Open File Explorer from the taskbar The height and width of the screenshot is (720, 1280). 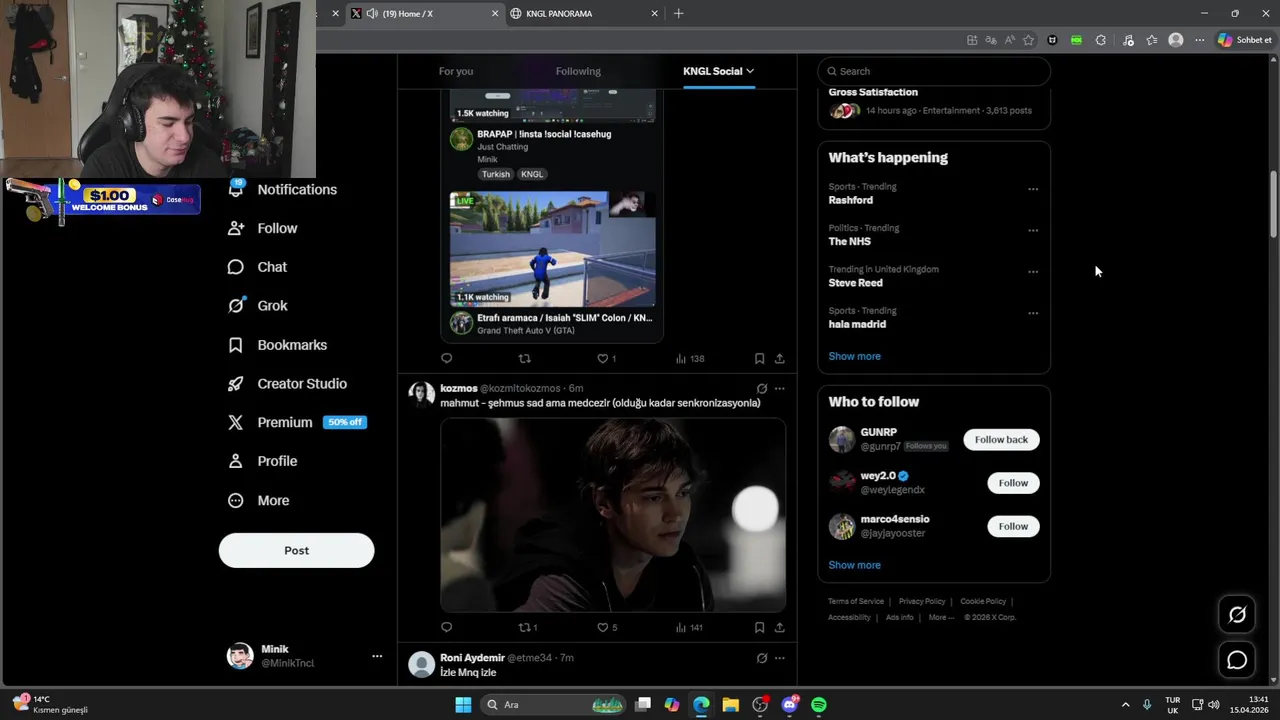coord(730,705)
